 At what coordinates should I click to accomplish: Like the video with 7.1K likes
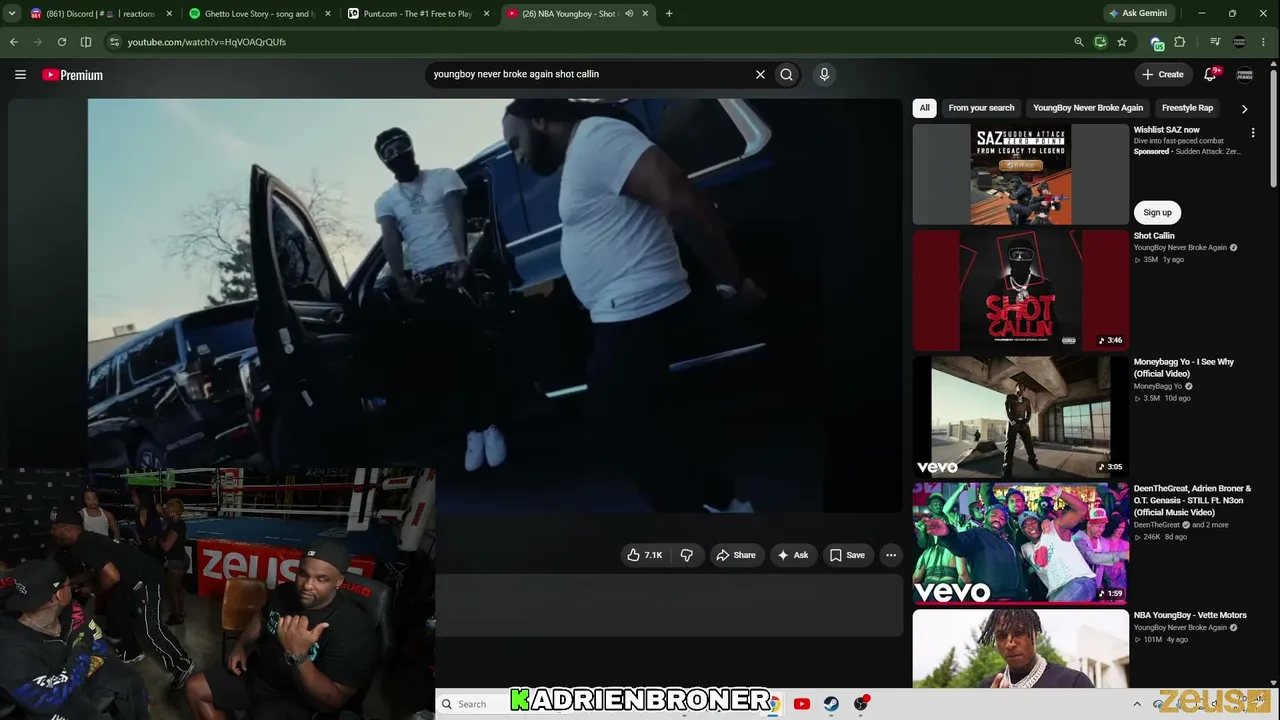pyautogui.click(x=645, y=555)
